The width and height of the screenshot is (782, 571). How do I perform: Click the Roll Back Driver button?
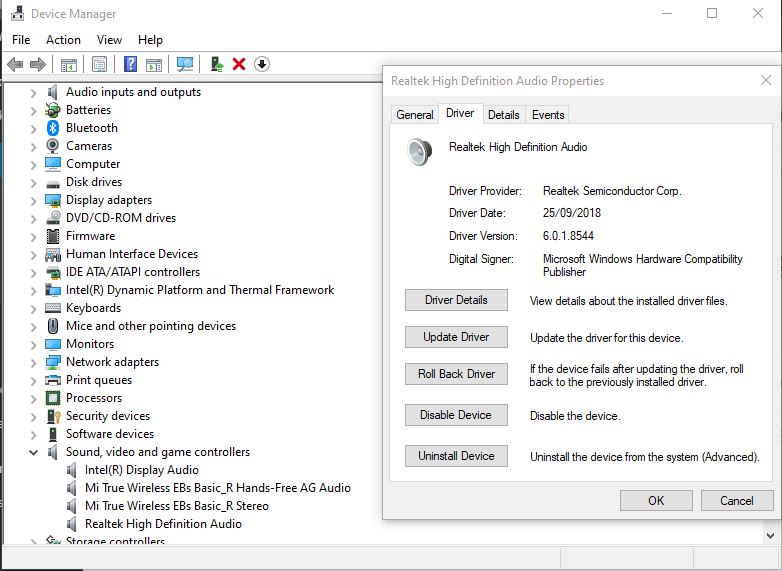coord(456,374)
